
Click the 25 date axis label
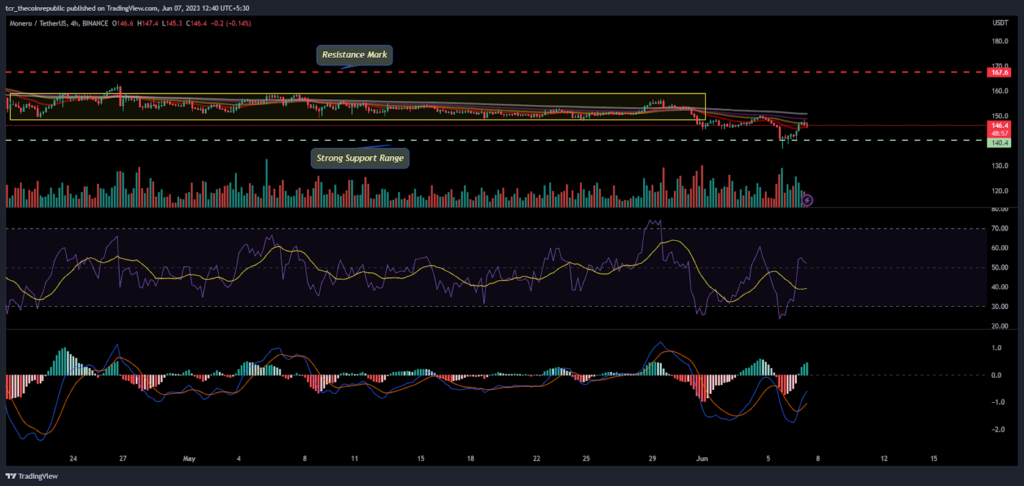[586, 459]
